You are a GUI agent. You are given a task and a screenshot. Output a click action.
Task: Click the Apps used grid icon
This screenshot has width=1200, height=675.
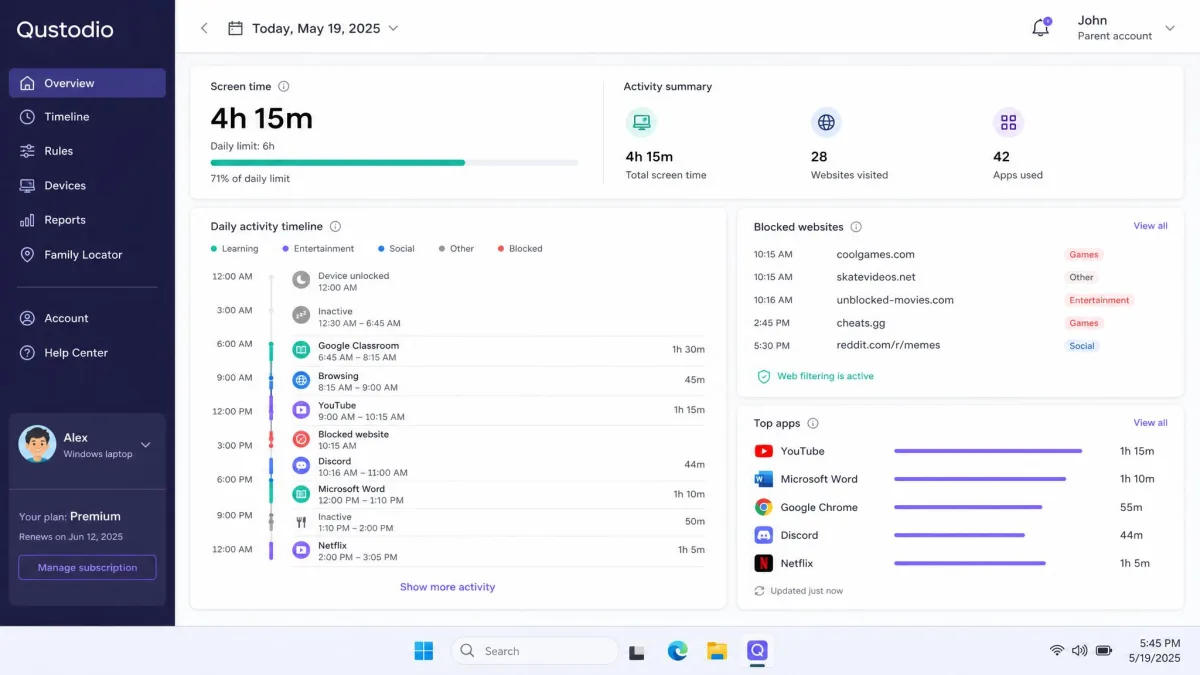click(x=1008, y=122)
